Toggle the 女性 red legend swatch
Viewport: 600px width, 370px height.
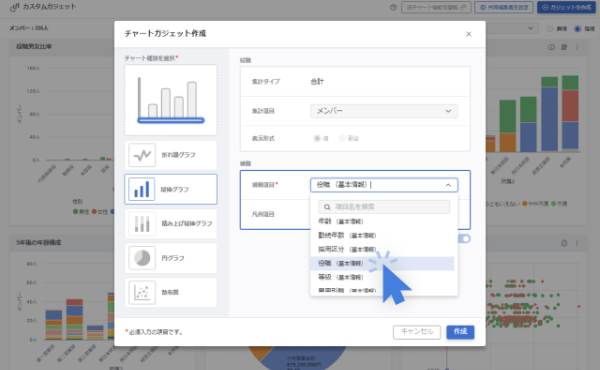coord(94,212)
